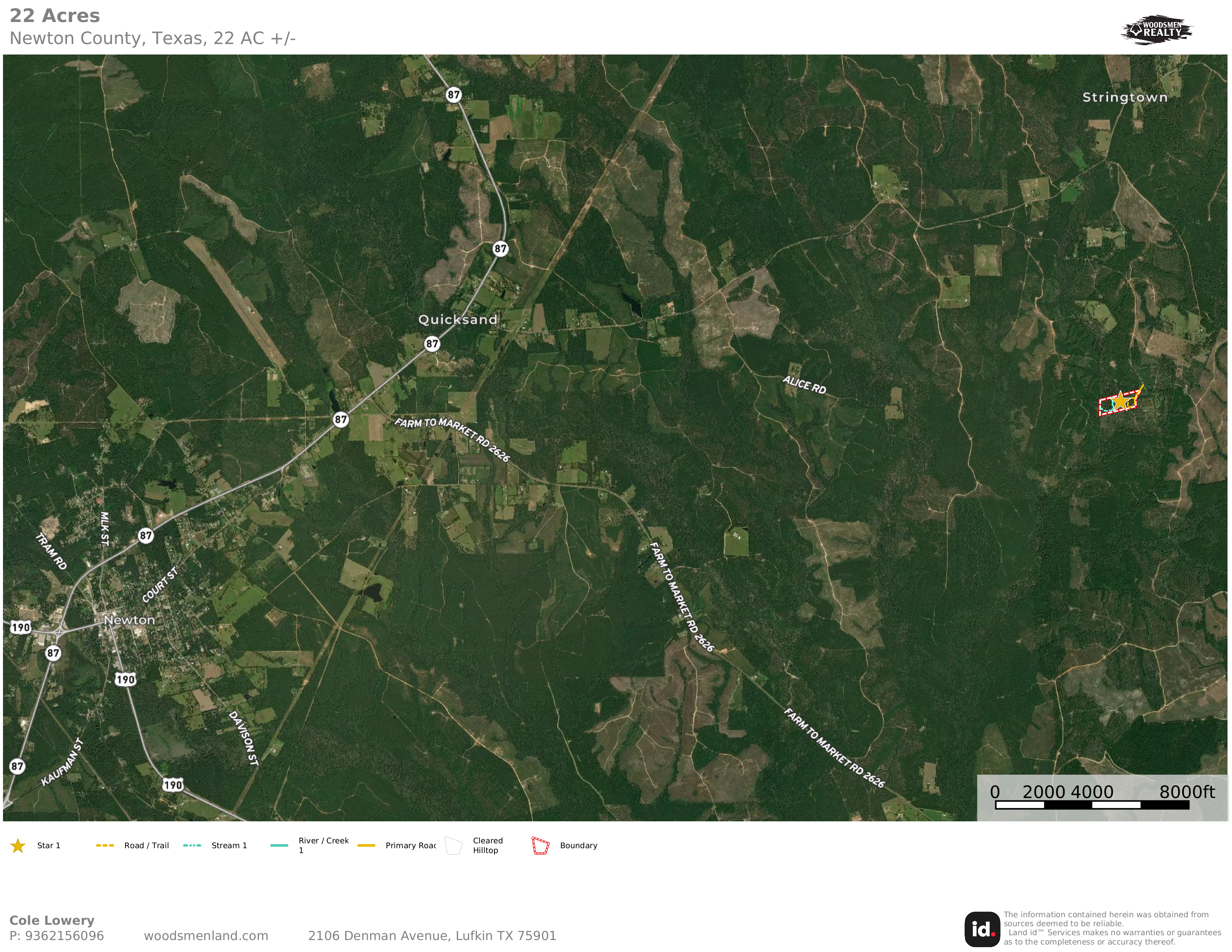Viewport: 1232px width, 952px height.
Task: Click the Road / Trail dashed legend symbol
Action: (105, 845)
